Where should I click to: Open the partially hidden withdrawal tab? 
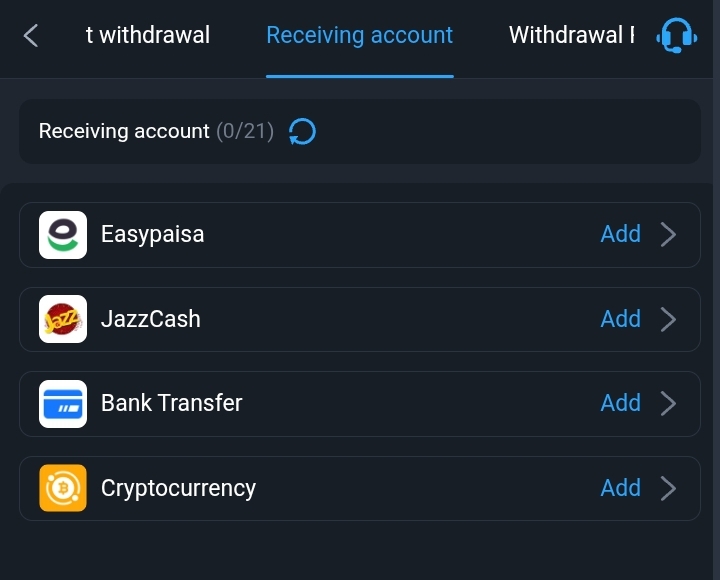[x=148, y=36]
